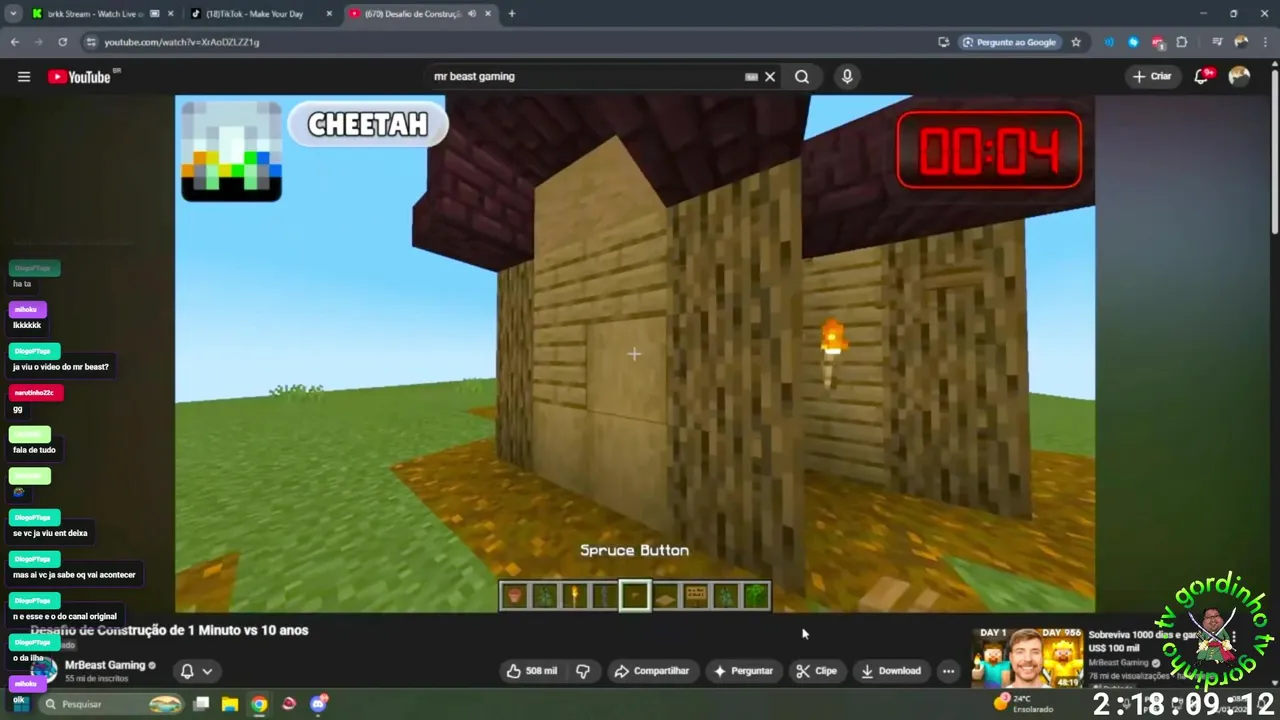Click the video player to pause

point(635,353)
